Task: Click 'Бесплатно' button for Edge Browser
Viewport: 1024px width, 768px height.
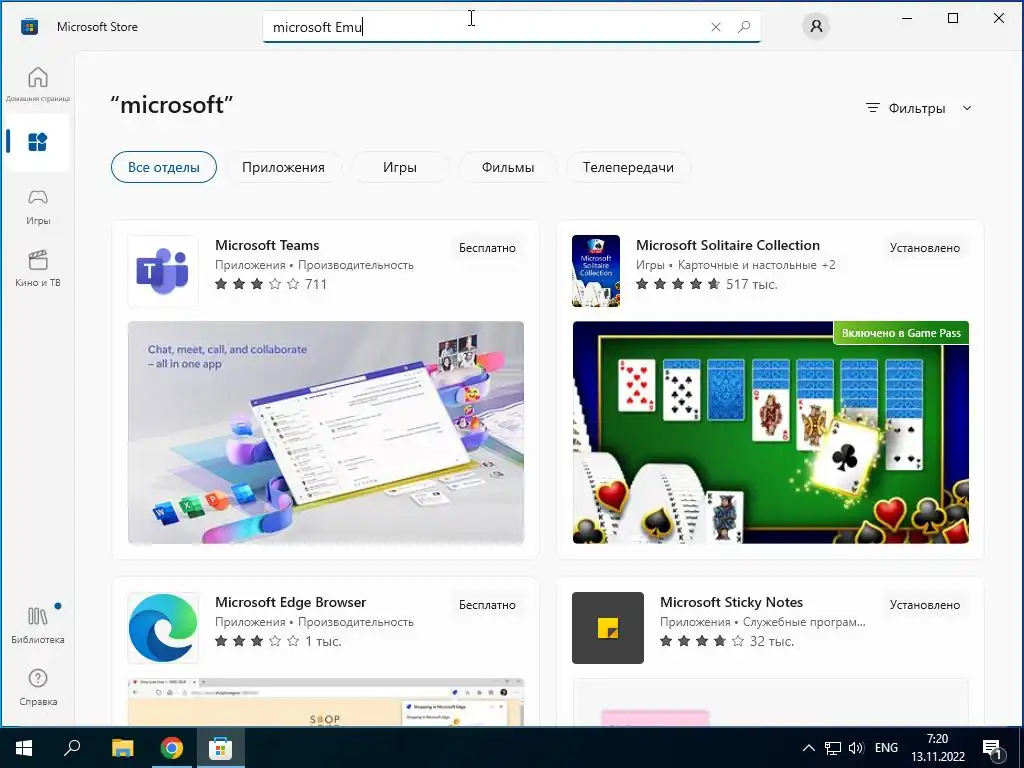Action: pos(487,605)
